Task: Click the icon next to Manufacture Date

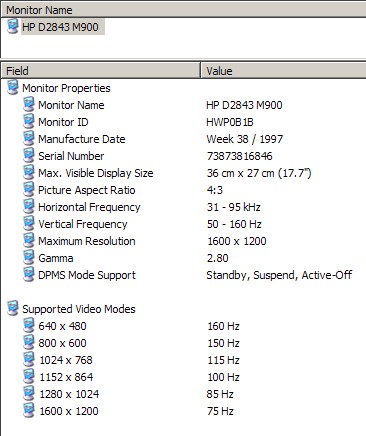Action: 29,138
